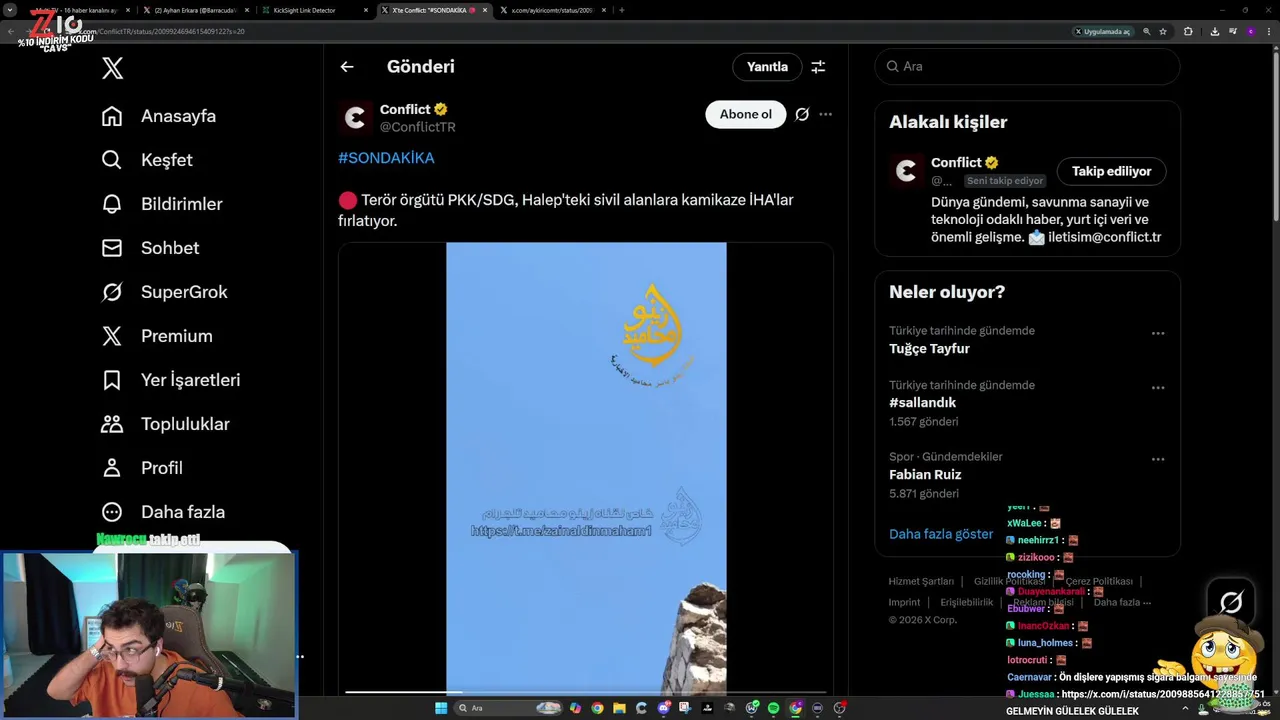Open more options for #sallandık trend
1280x720 pixels.
click(1158, 387)
